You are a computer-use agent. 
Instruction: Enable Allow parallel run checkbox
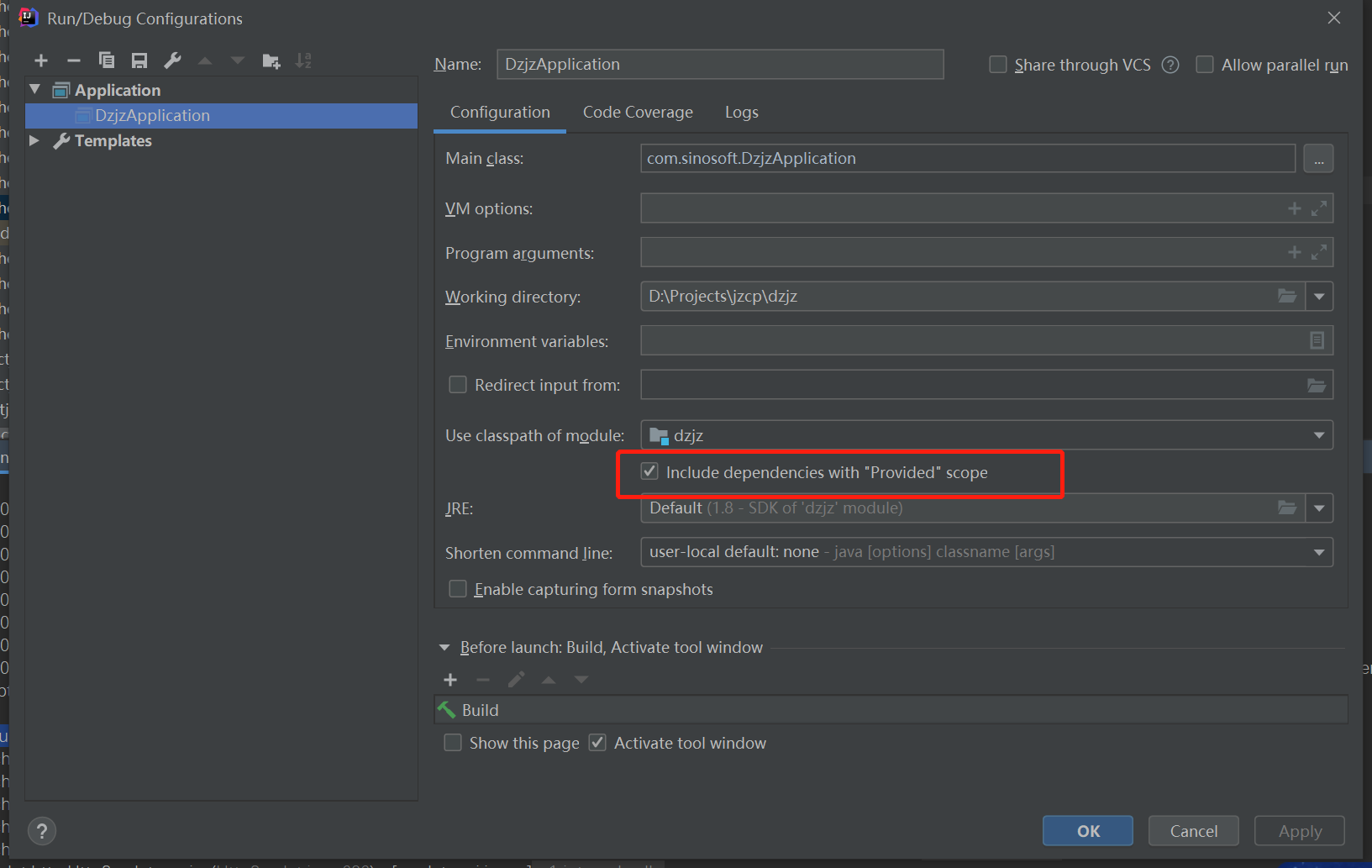coord(1205,65)
